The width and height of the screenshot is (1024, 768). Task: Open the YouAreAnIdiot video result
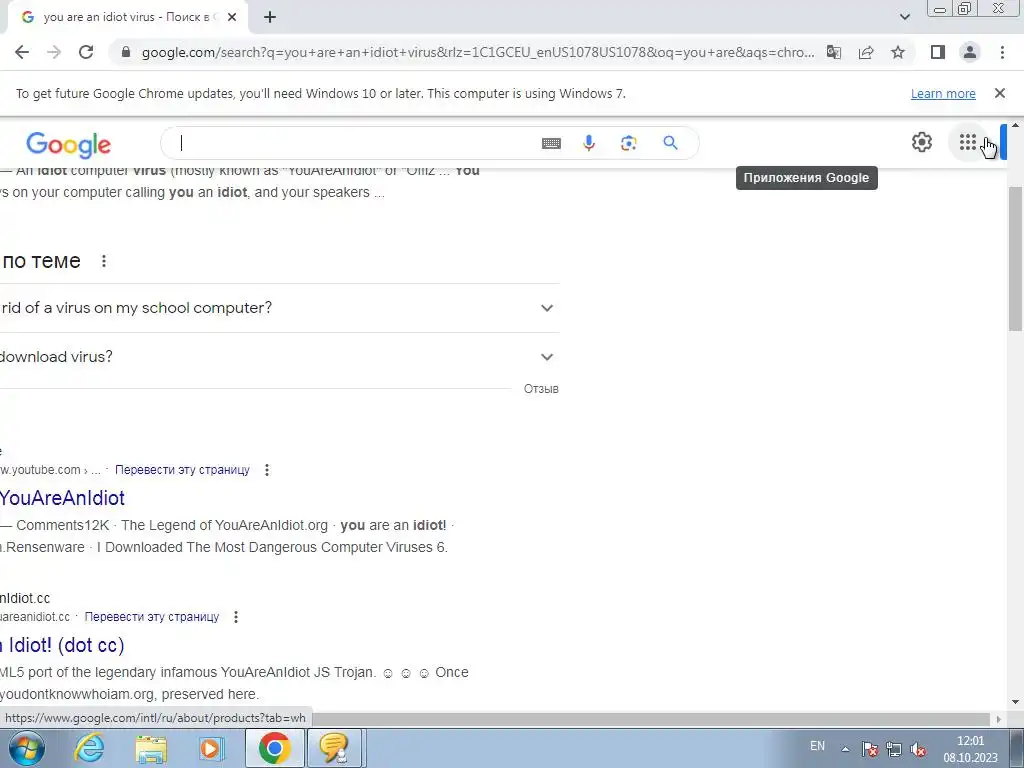point(62,498)
